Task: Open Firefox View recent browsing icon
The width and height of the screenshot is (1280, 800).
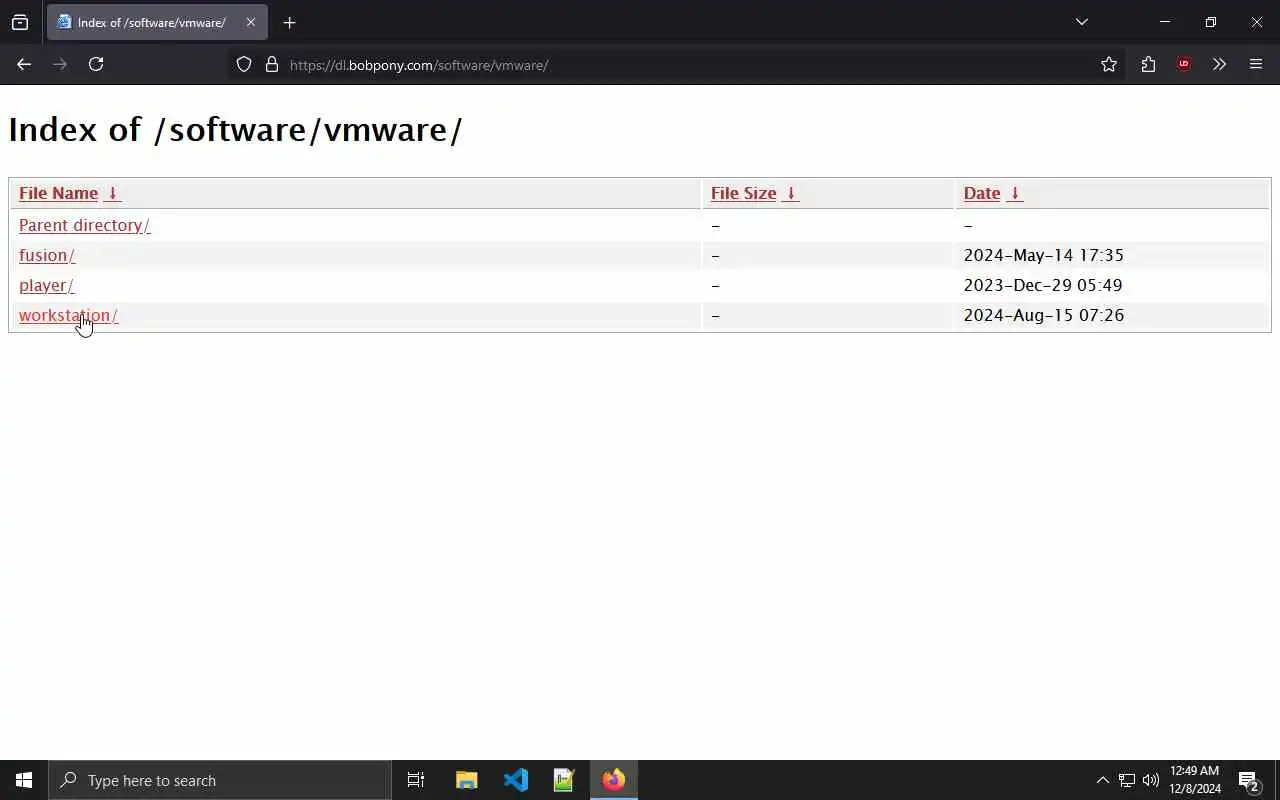Action: click(20, 22)
